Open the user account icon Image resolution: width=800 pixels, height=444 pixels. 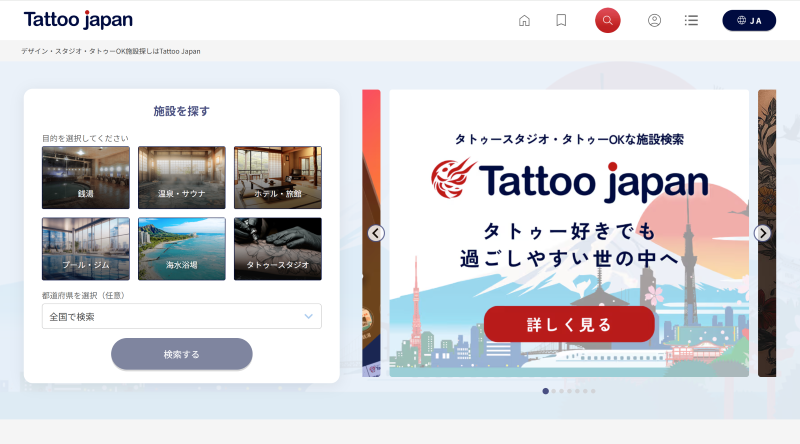(x=654, y=20)
